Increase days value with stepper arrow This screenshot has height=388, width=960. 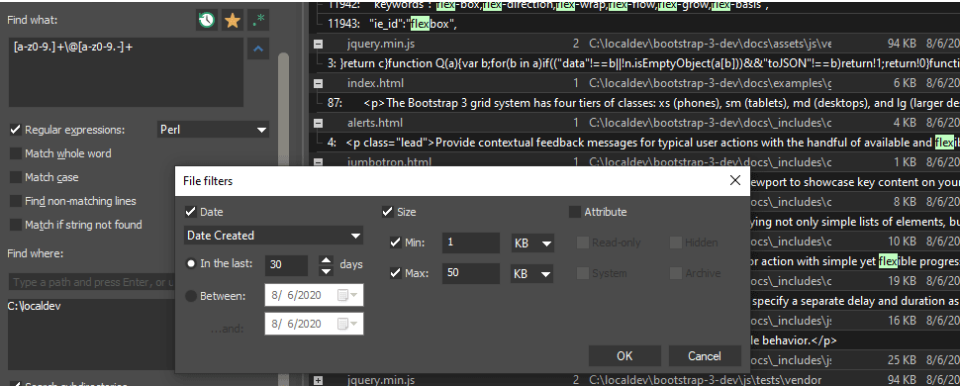(x=326, y=259)
